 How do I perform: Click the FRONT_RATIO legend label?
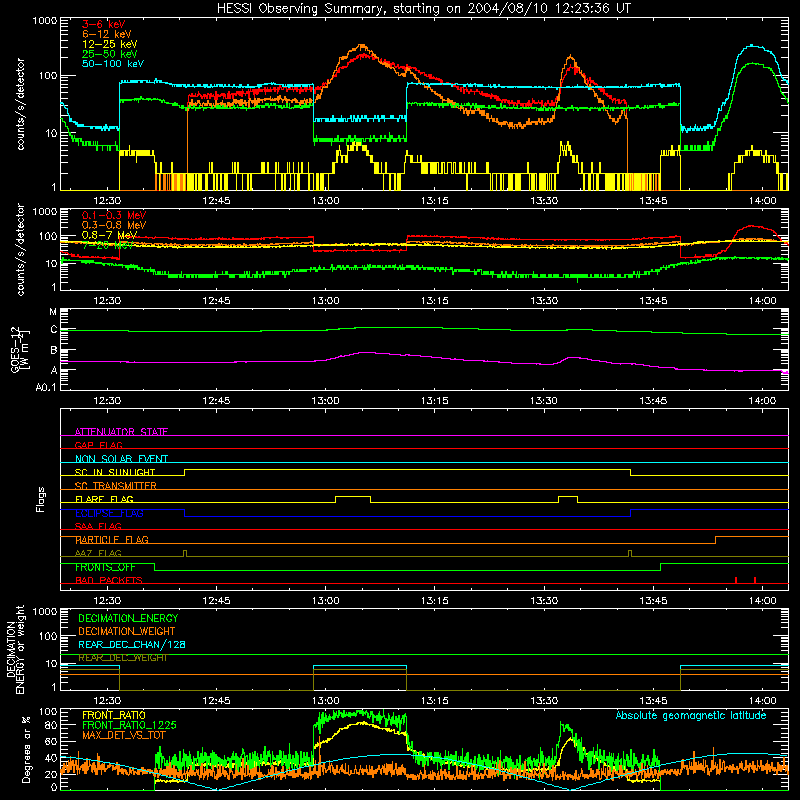coord(114,715)
